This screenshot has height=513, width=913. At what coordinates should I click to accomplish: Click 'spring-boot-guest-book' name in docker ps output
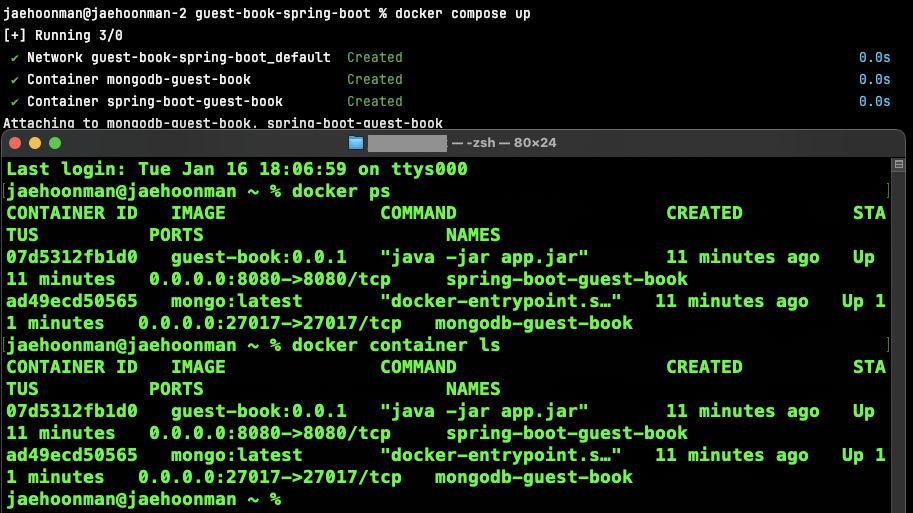[x=567, y=280]
